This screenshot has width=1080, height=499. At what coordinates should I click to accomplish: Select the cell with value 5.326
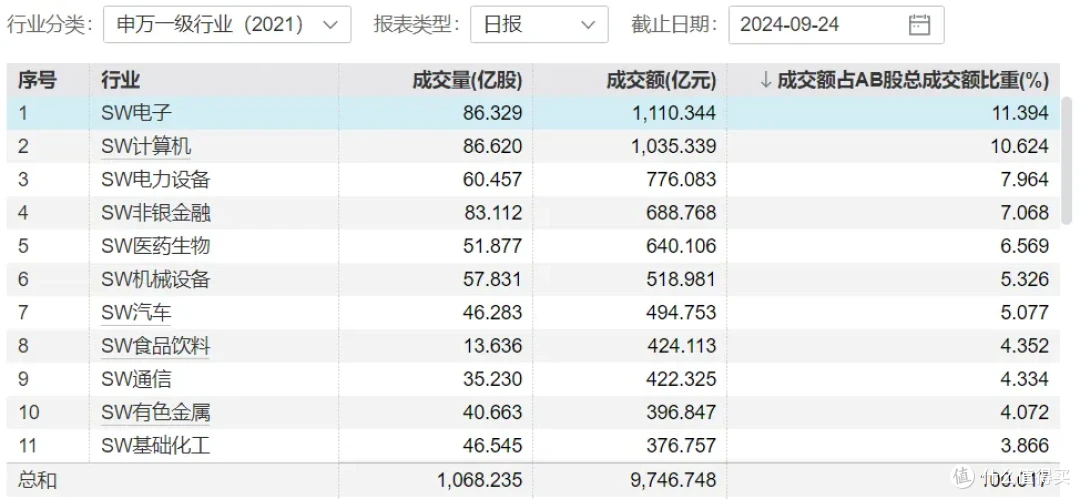tap(1025, 279)
